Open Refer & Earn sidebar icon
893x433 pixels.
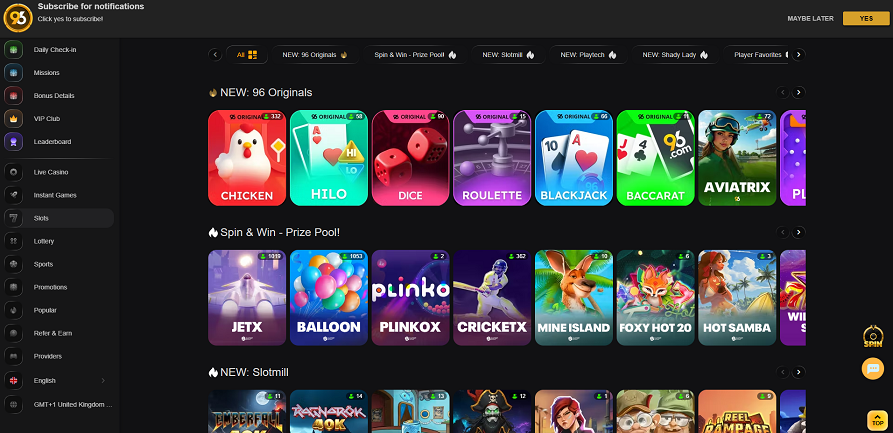click(13, 333)
